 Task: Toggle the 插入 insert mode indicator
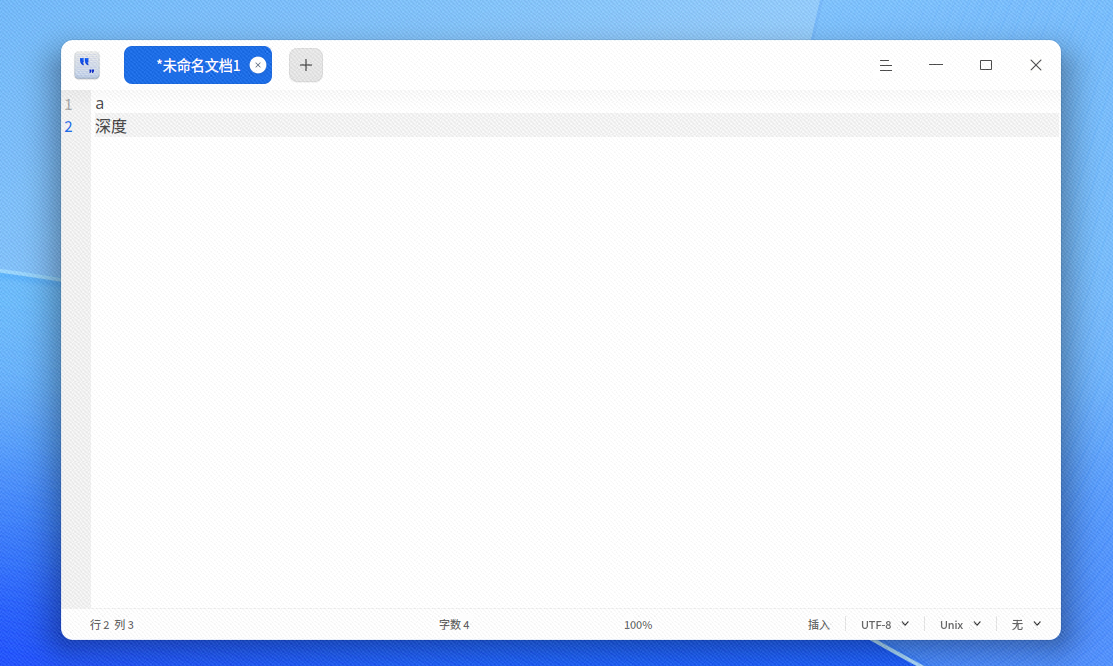click(818, 625)
